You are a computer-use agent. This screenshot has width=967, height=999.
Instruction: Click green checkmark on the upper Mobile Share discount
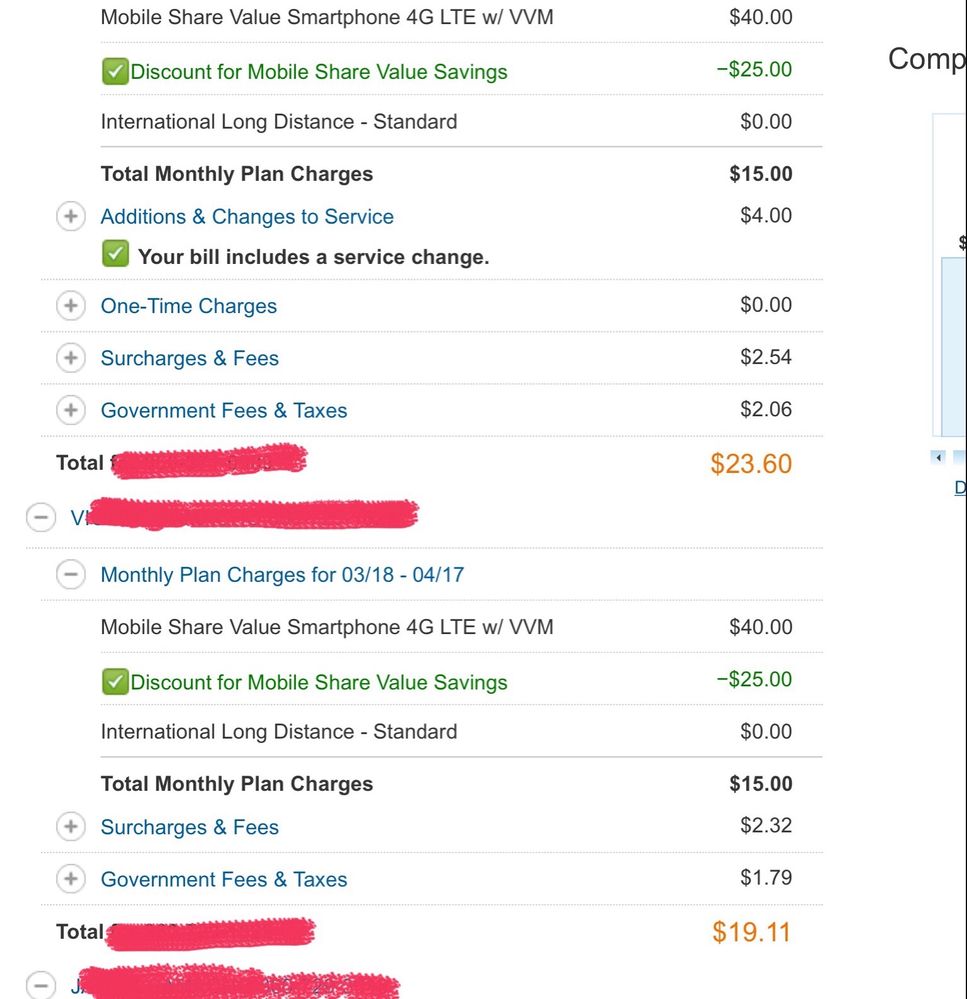(115, 71)
